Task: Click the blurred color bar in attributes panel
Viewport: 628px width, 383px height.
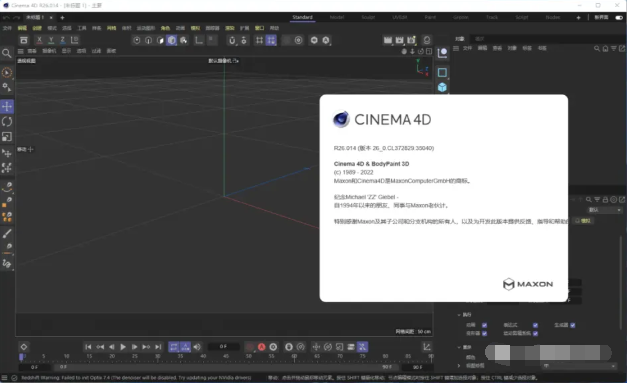Action: 548,353
